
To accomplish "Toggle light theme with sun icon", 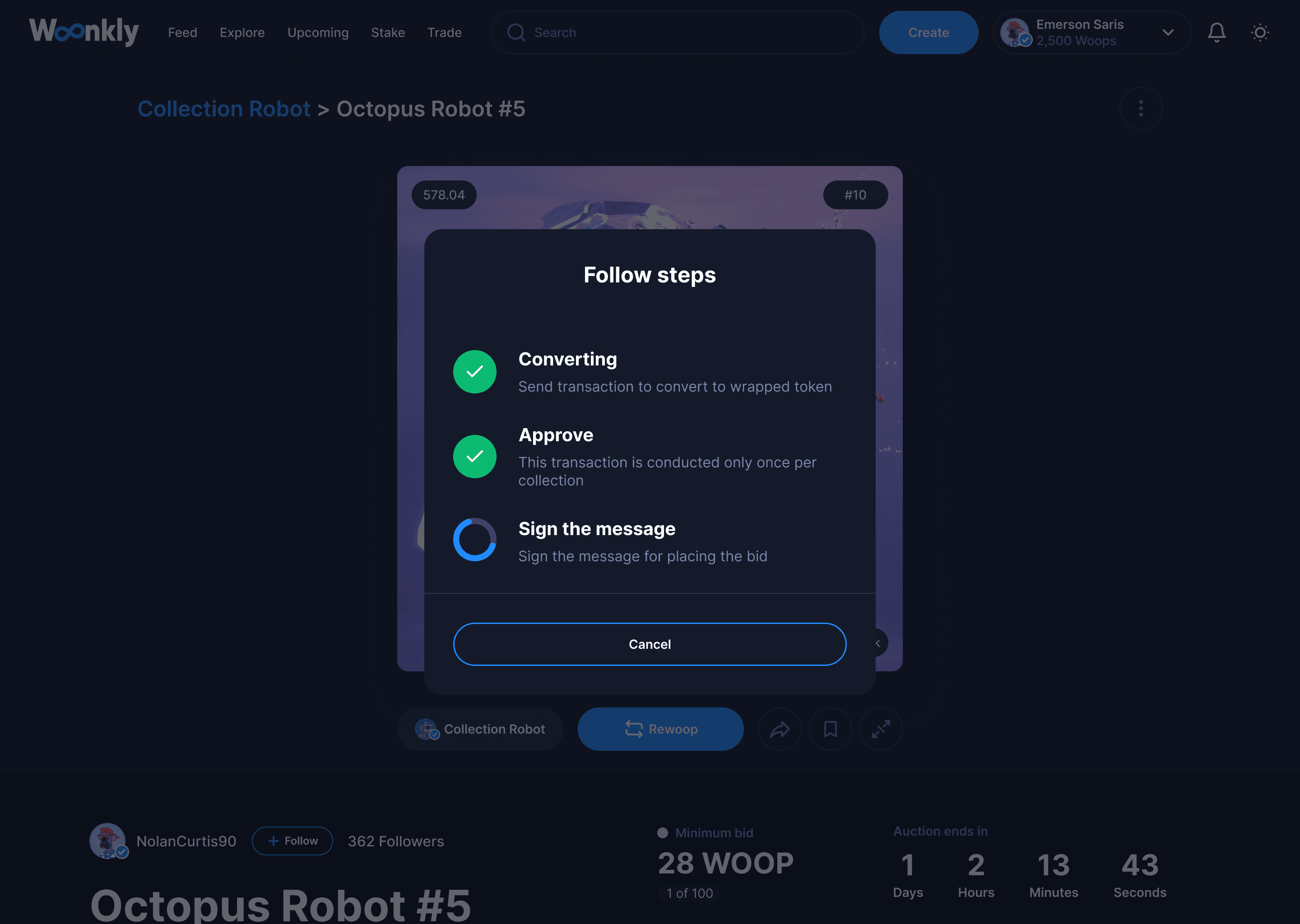I will point(1259,32).
